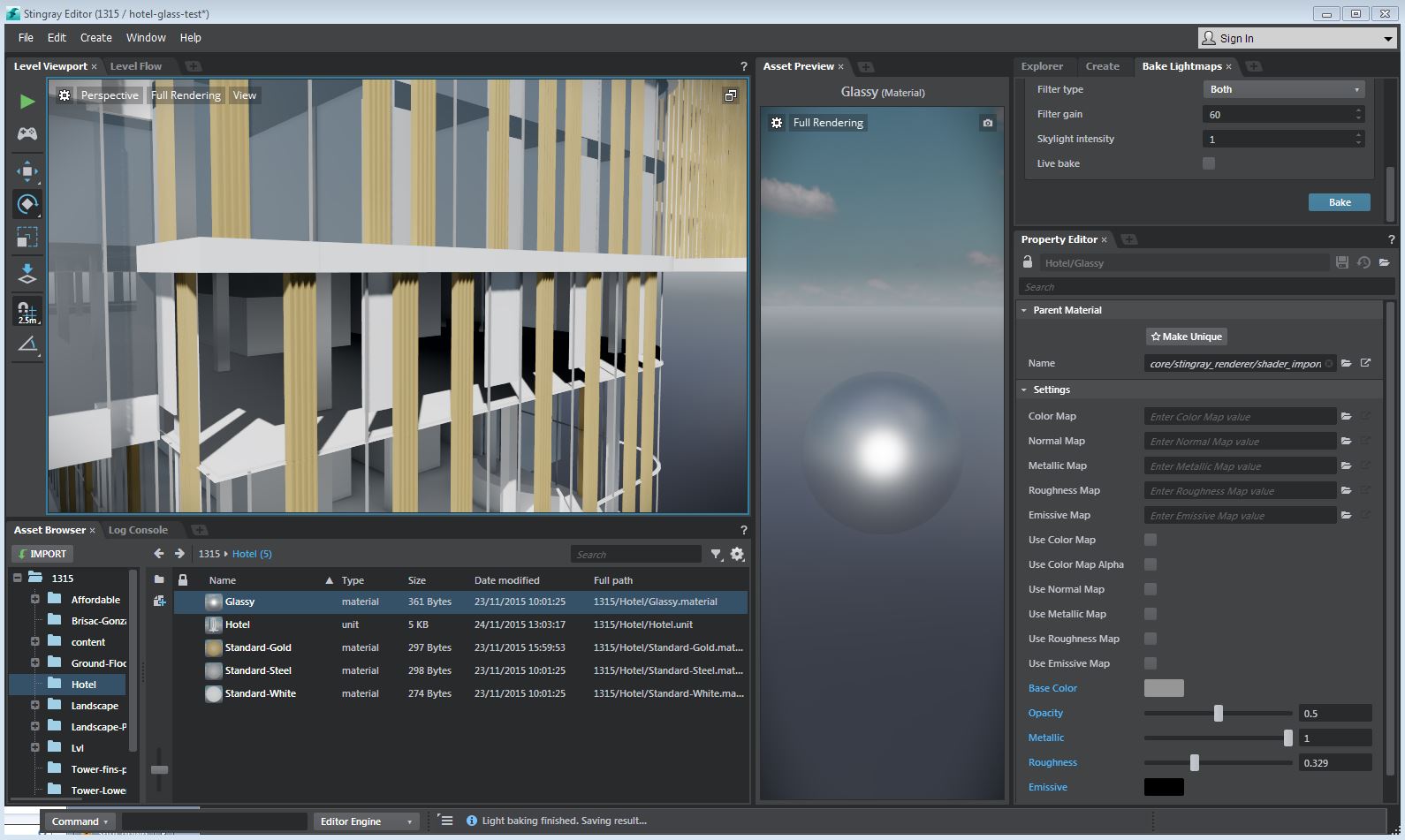Open the Filter type dropdown

1284,89
